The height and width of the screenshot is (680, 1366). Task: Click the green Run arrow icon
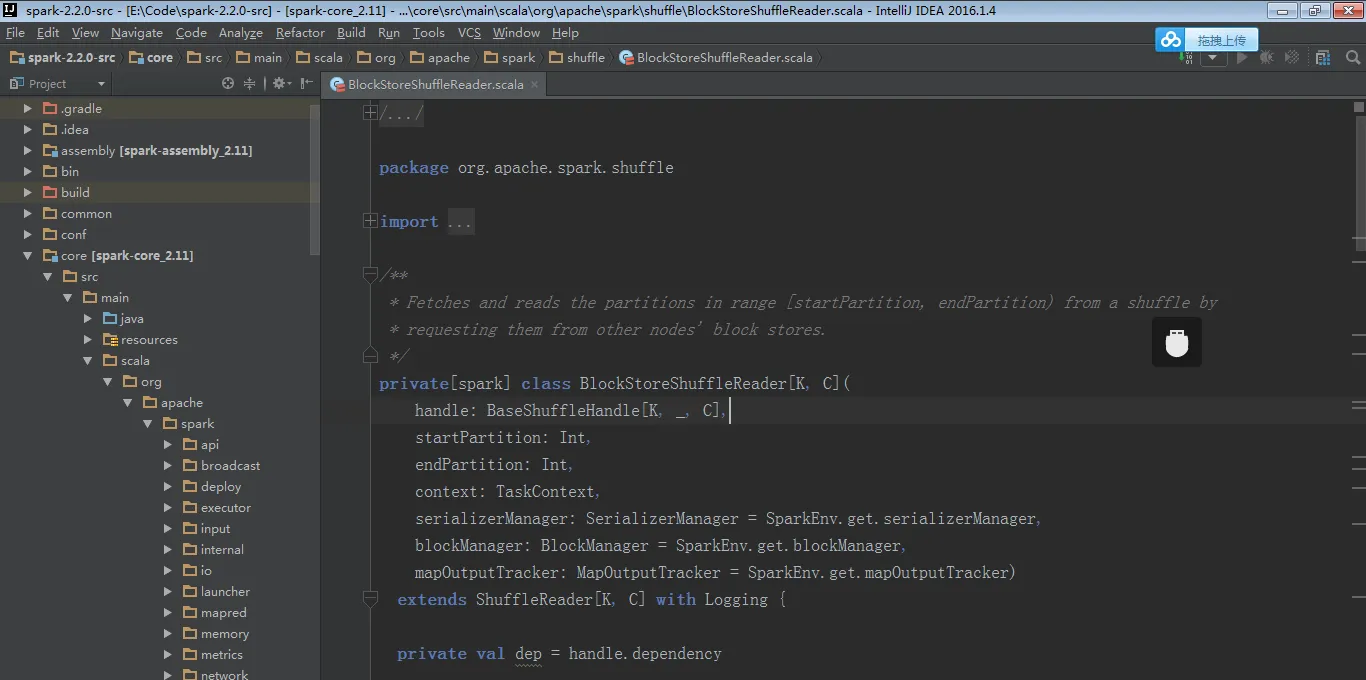1242,58
